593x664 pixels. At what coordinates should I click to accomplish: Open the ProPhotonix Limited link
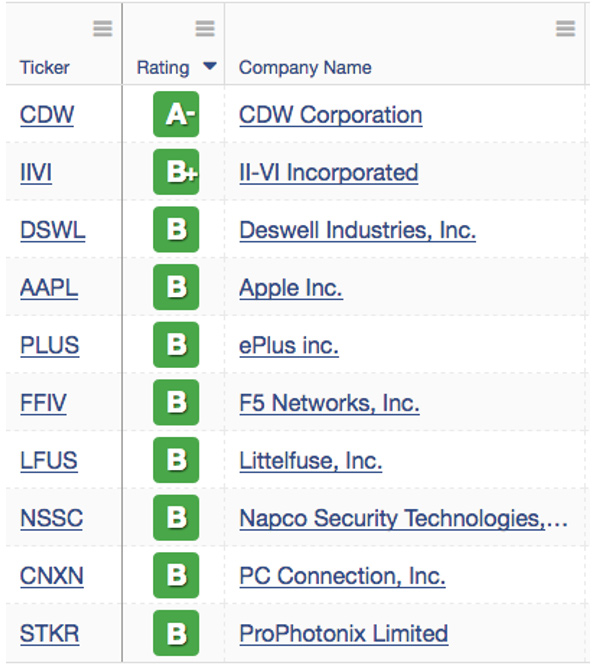point(344,634)
